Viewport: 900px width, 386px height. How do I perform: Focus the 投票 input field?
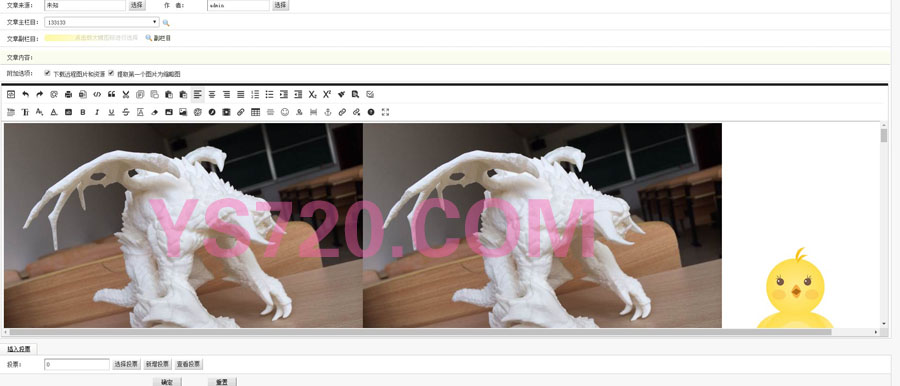pos(77,364)
